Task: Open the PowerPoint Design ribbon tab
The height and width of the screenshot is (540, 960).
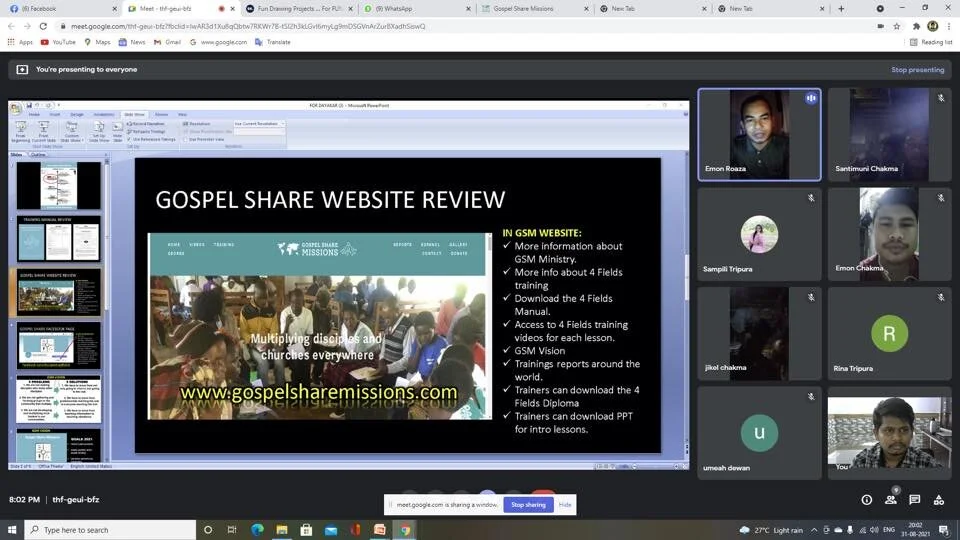Action: tap(77, 114)
